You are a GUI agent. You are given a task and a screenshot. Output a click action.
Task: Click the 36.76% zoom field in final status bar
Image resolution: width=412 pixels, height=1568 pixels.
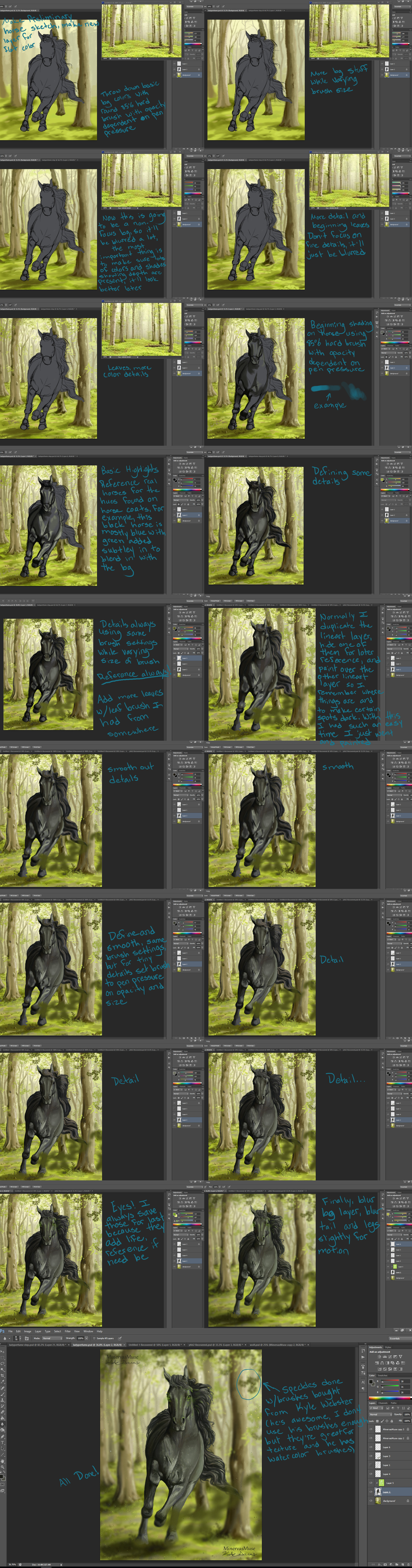(x=12, y=1564)
